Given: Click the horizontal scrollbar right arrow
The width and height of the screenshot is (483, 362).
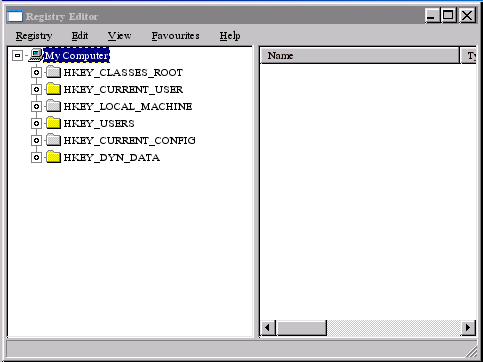Looking at the screenshot, I should tap(468, 328).
